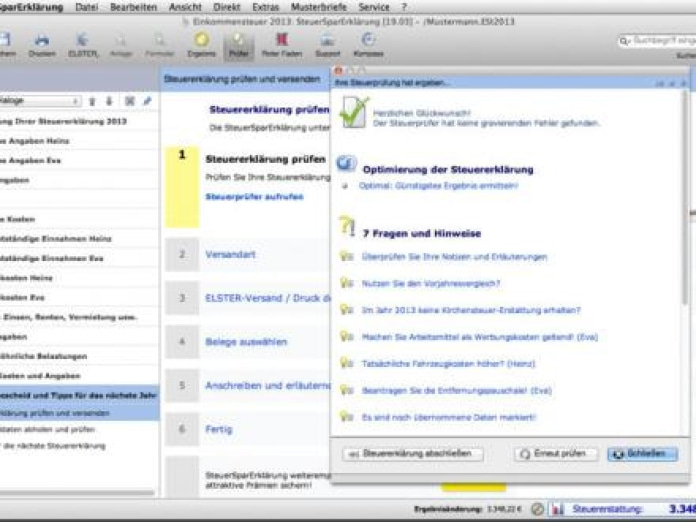This screenshot has width=696, height=522.
Task: Click Tatsächliche Fahrzeugkosten höher? (Heinz) hint
Action: pos(448,364)
